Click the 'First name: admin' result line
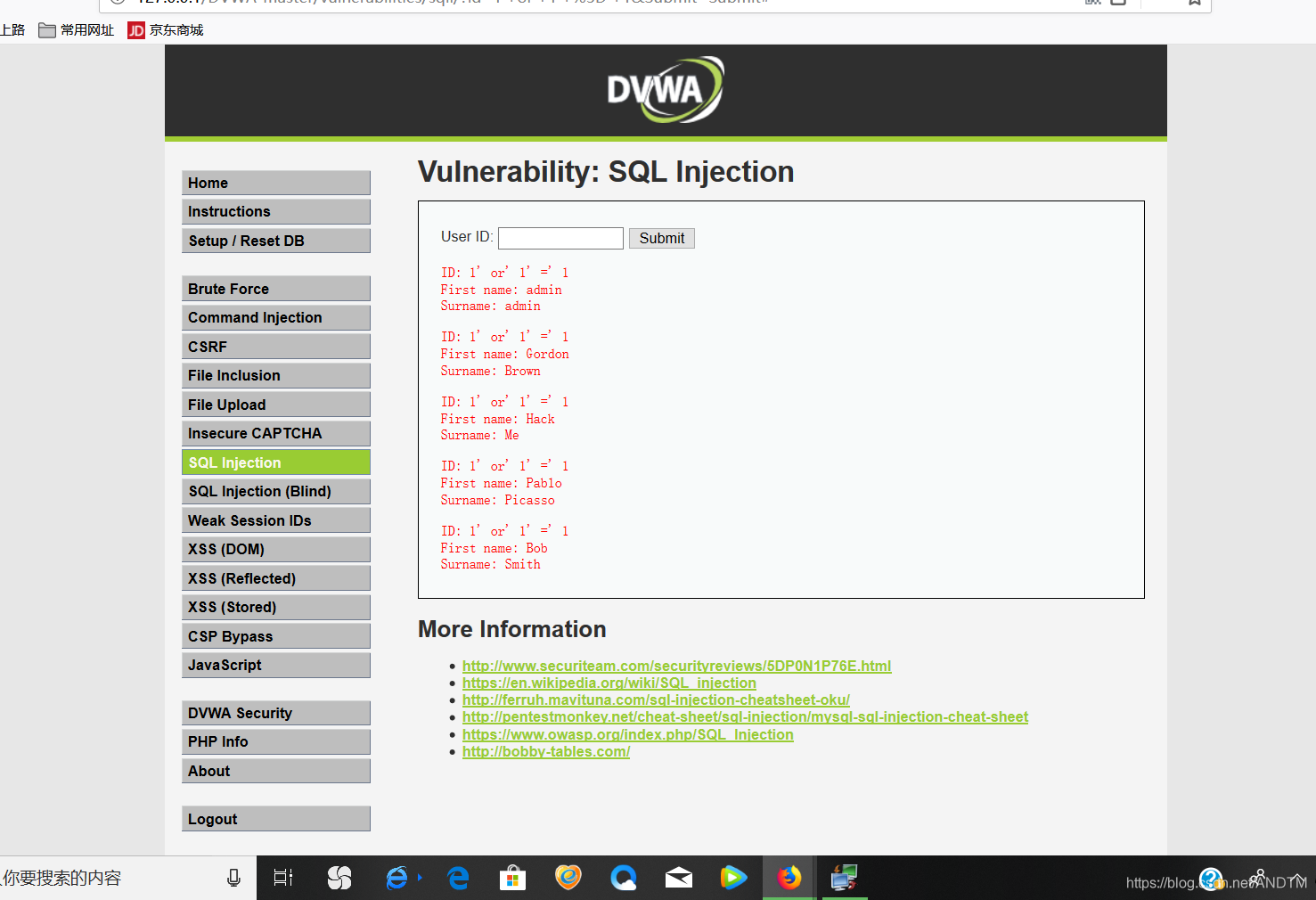This screenshot has width=1316, height=900. [501, 290]
